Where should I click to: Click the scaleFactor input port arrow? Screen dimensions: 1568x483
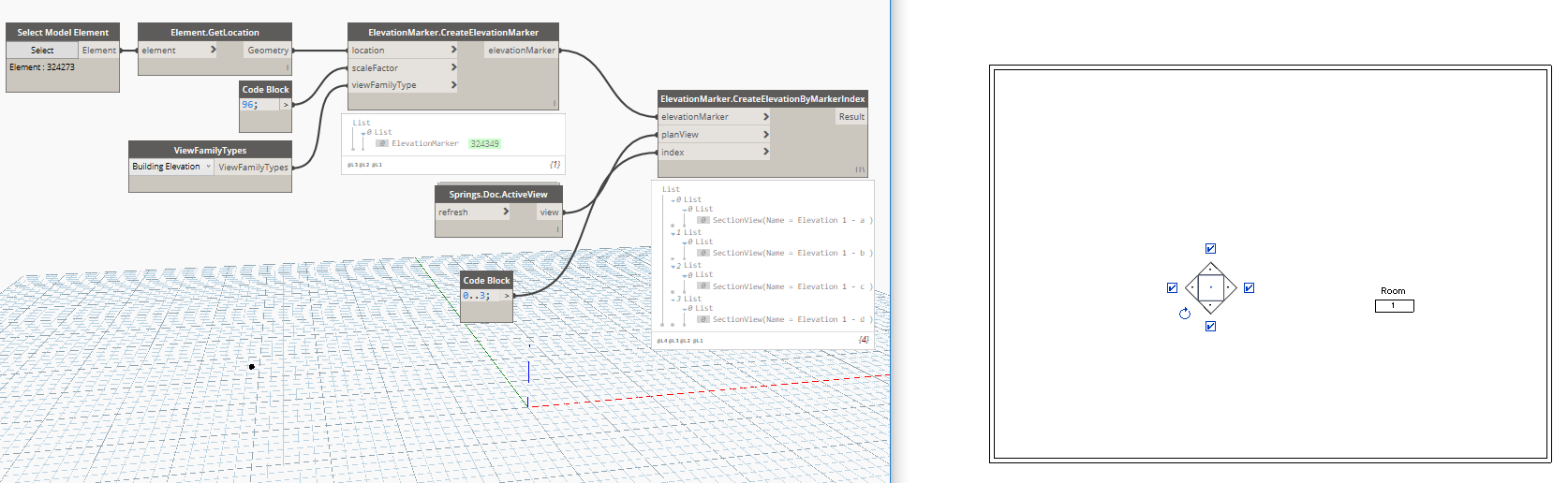(453, 67)
